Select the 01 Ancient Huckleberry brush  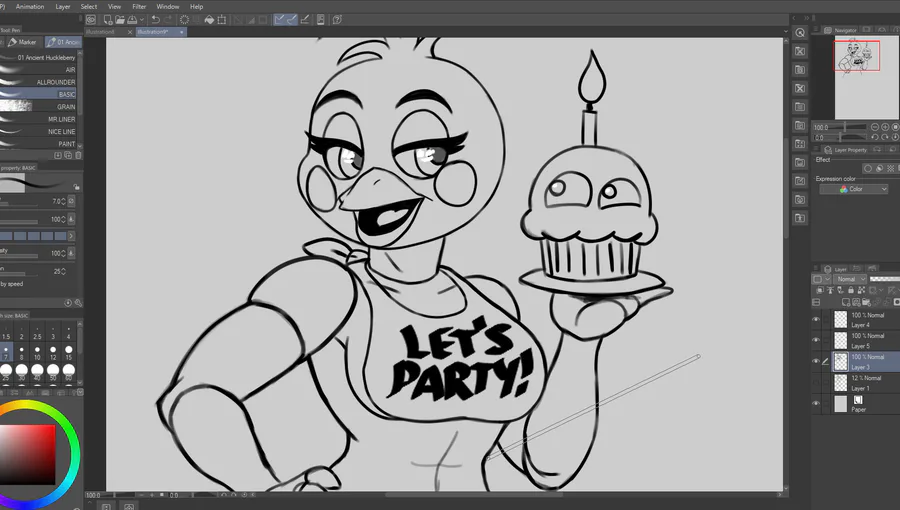coord(38,57)
